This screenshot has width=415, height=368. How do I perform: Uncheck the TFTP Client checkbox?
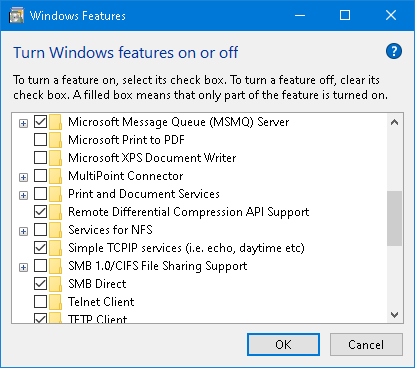coord(40,318)
